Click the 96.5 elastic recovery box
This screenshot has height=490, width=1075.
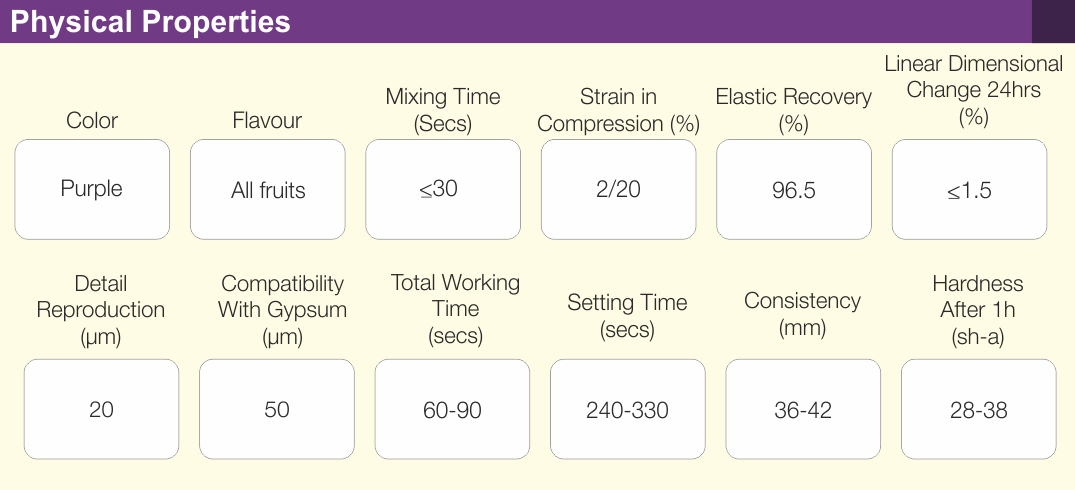[x=794, y=189]
